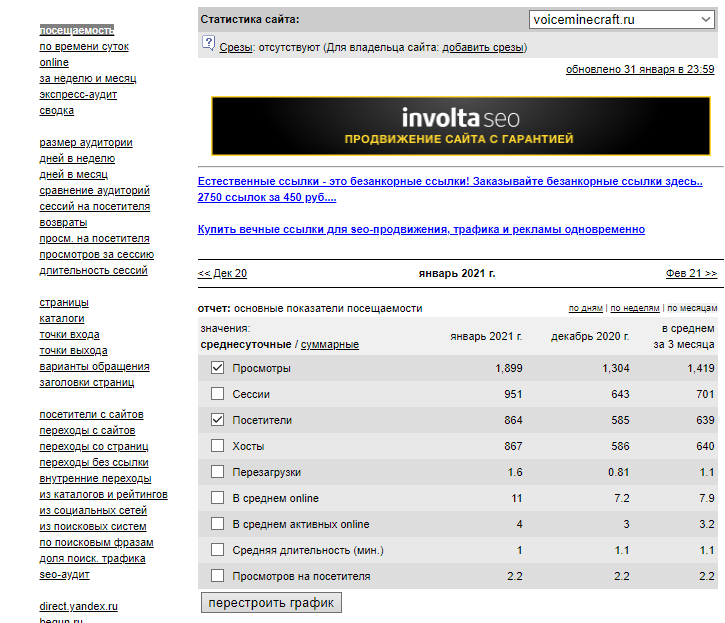Switch values to суммарные

point(330,345)
